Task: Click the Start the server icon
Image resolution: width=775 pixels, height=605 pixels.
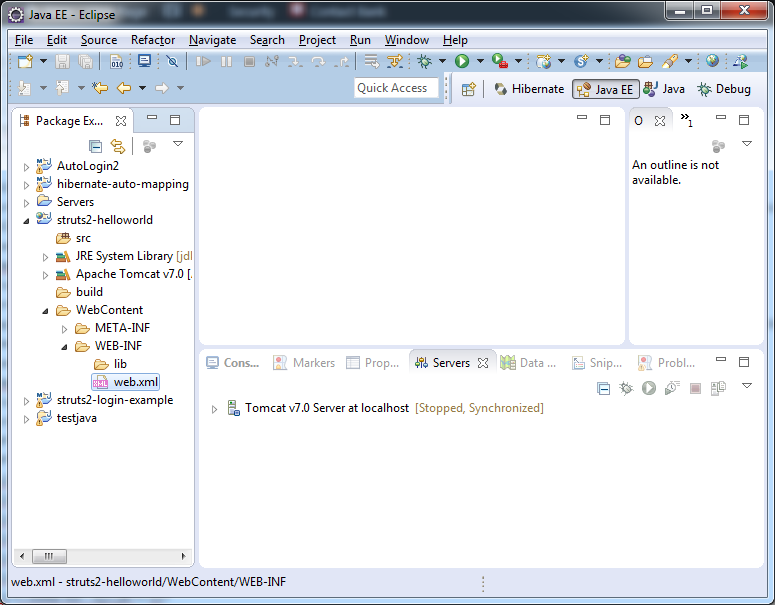Action: (648, 388)
